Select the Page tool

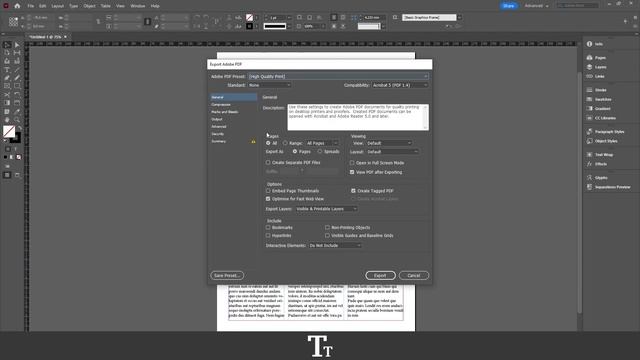click(x=7, y=53)
